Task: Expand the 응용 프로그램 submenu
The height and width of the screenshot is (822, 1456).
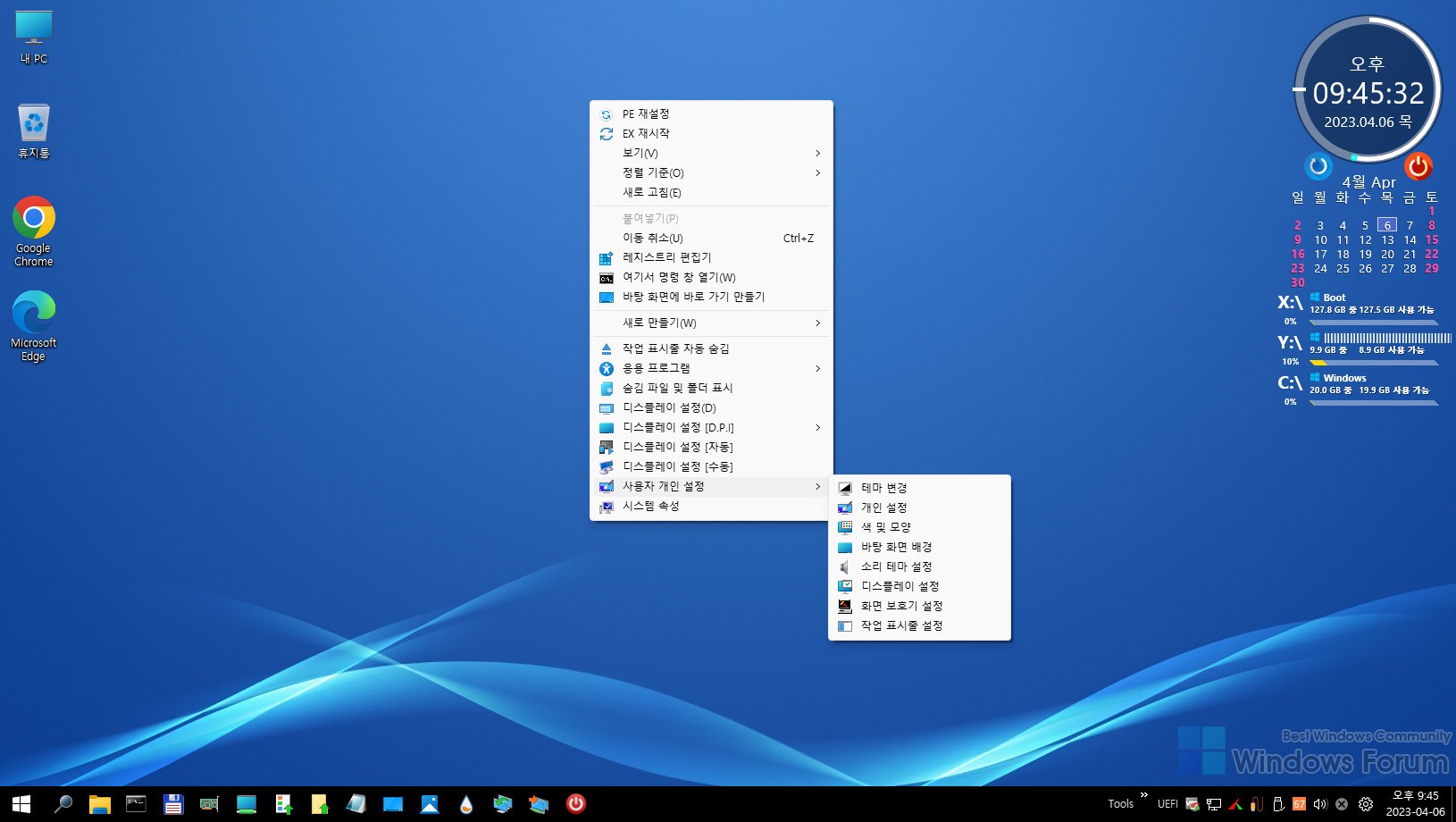Action: [711, 369]
